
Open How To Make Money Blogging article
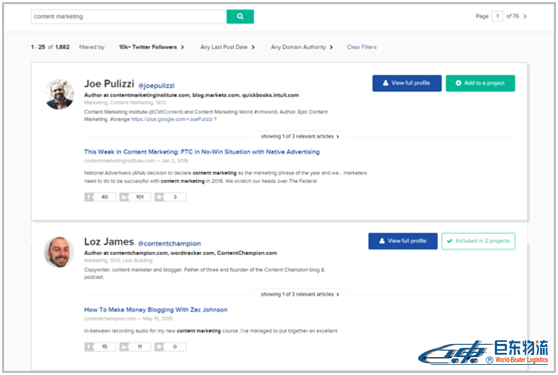(156, 310)
